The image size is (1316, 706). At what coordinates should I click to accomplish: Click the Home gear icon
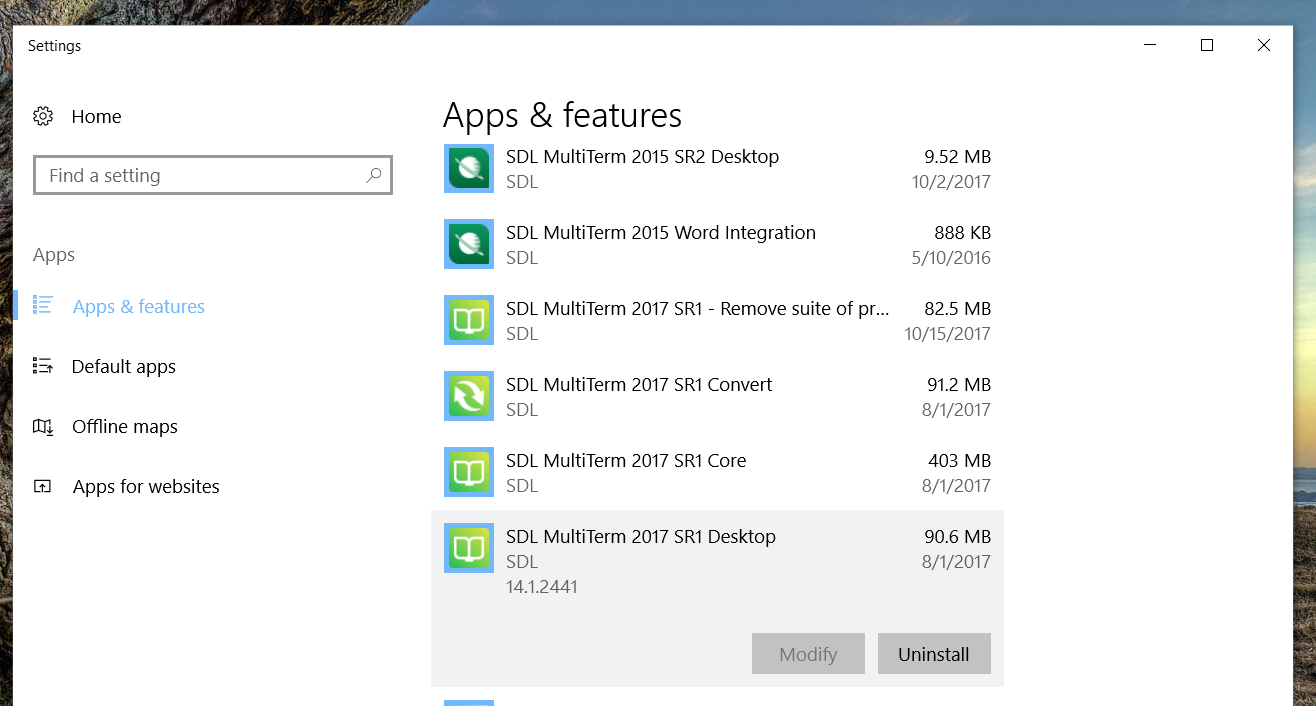pos(43,117)
